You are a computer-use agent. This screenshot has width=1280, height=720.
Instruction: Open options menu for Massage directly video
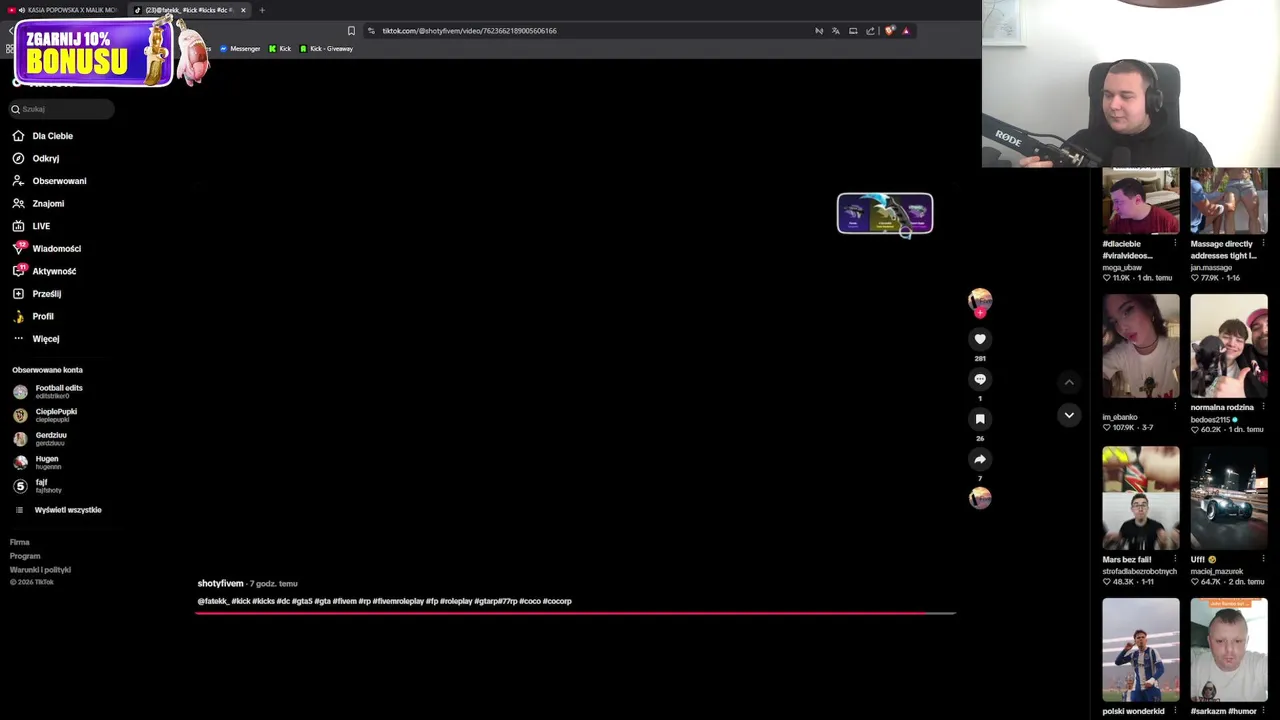(1264, 243)
